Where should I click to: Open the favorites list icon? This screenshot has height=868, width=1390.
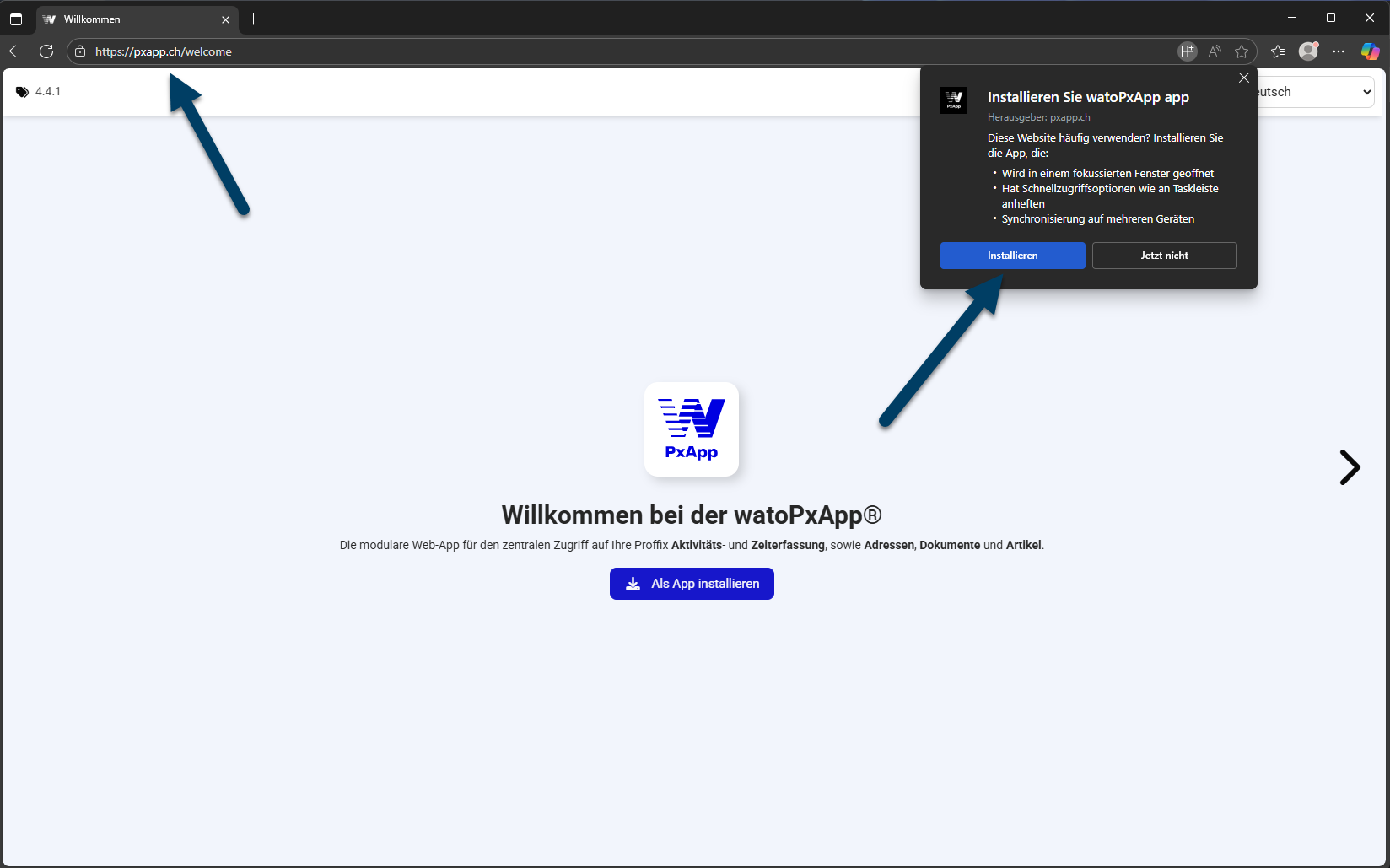coord(1276,51)
